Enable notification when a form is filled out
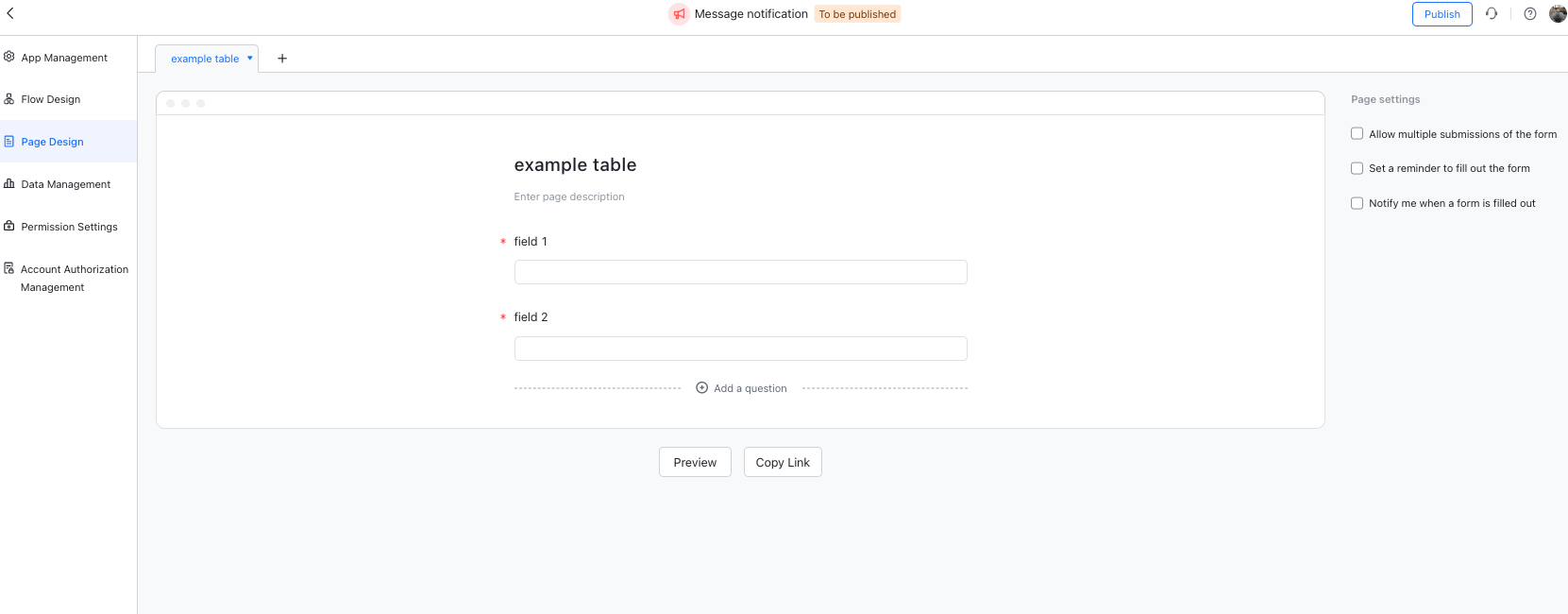Viewport: 1568px width, 614px height. tap(1357, 202)
